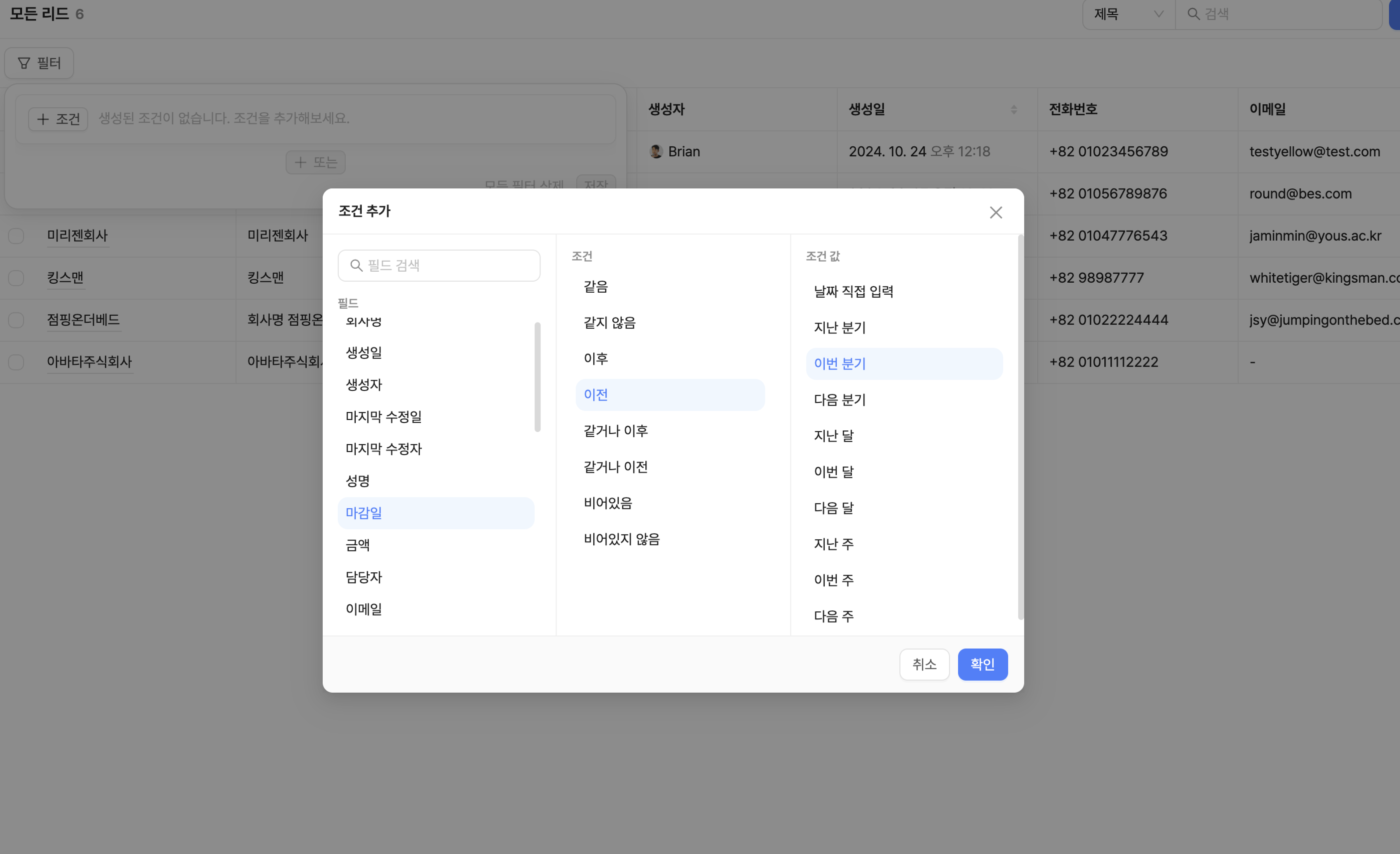
Task: Choose 날짜 직접 입력 value option
Action: point(853,291)
